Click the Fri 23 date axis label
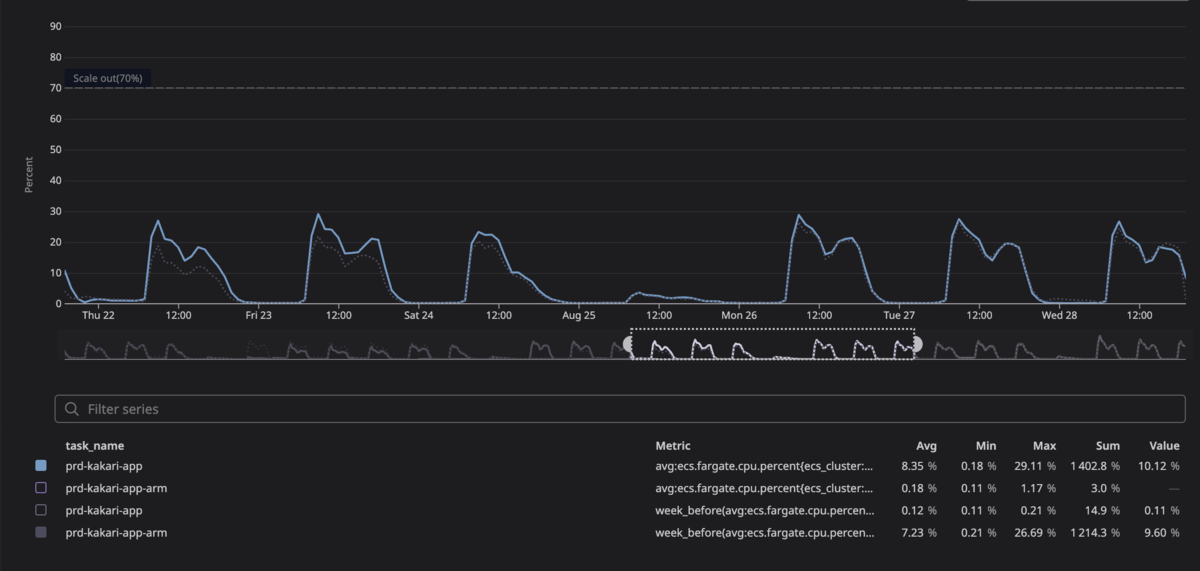Screen dimensions: 1200x571 pyautogui.click(x=258, y=314)
